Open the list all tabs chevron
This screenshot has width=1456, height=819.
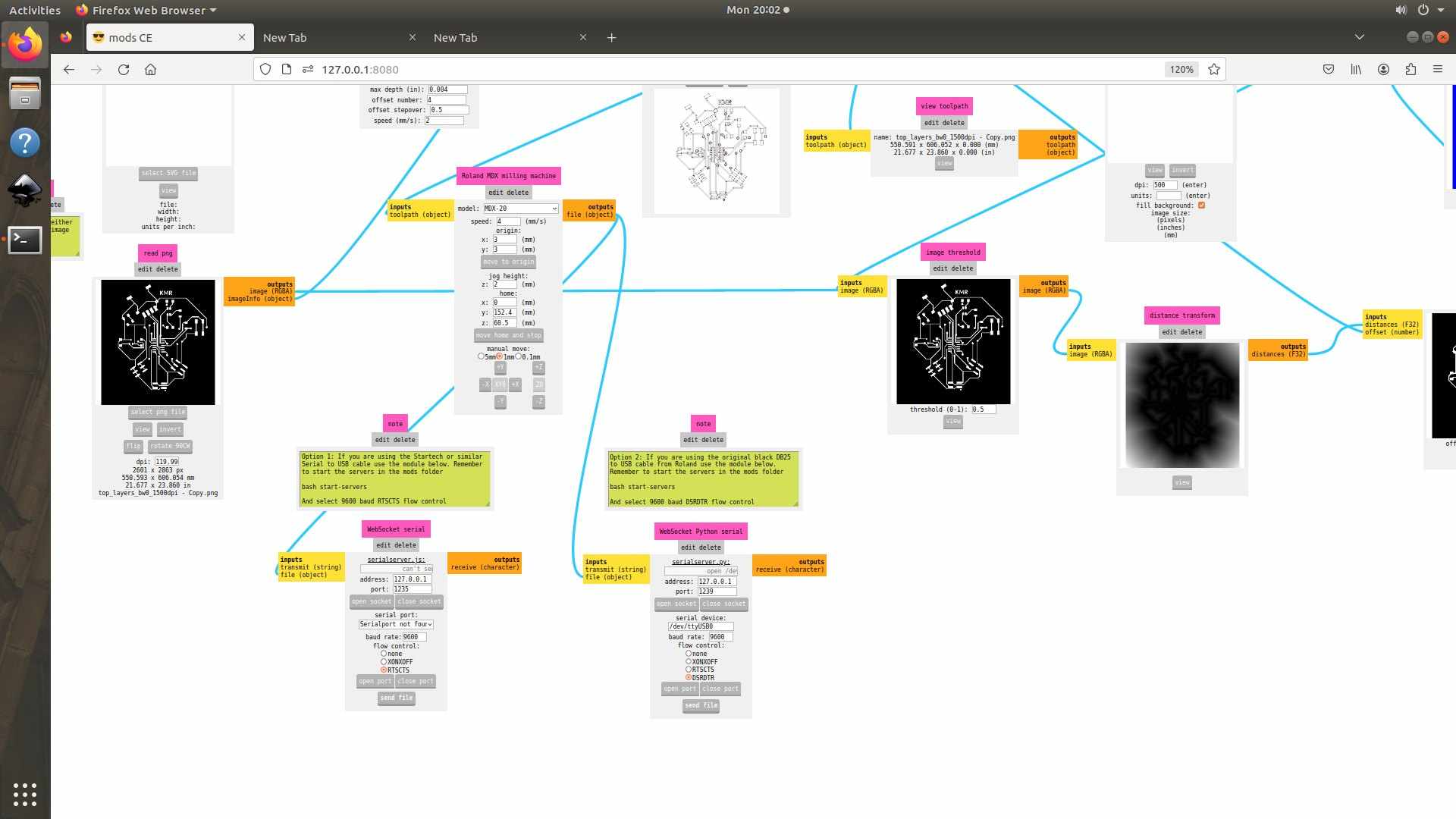coord(1359,37)
